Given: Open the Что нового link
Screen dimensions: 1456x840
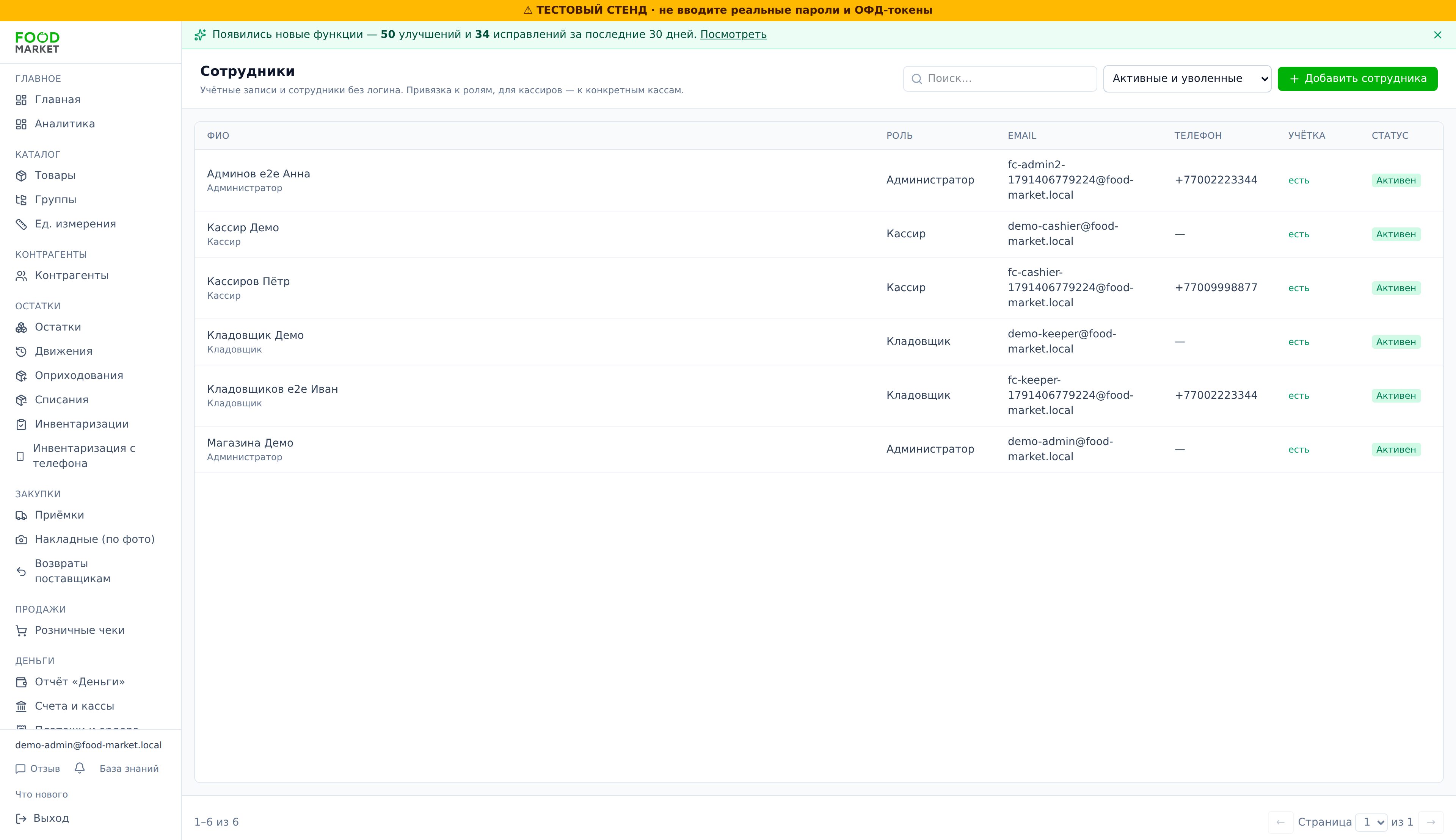Looking at the screenshot, I should (42, 795).
